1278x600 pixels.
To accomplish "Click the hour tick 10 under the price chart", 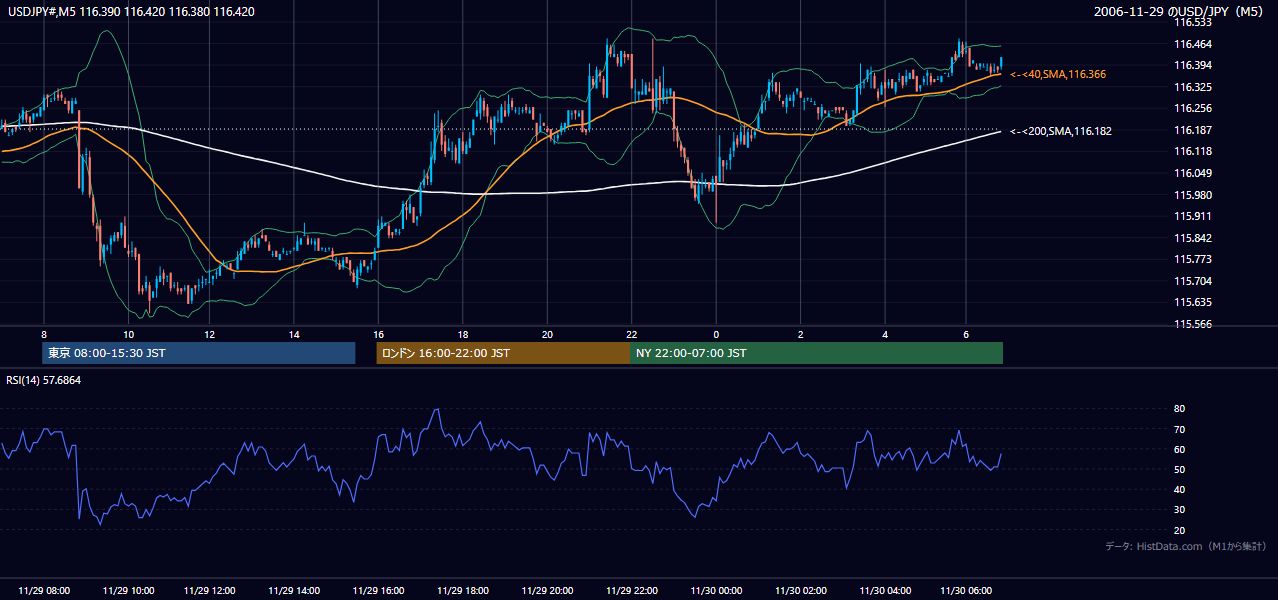I will (128, 333).
